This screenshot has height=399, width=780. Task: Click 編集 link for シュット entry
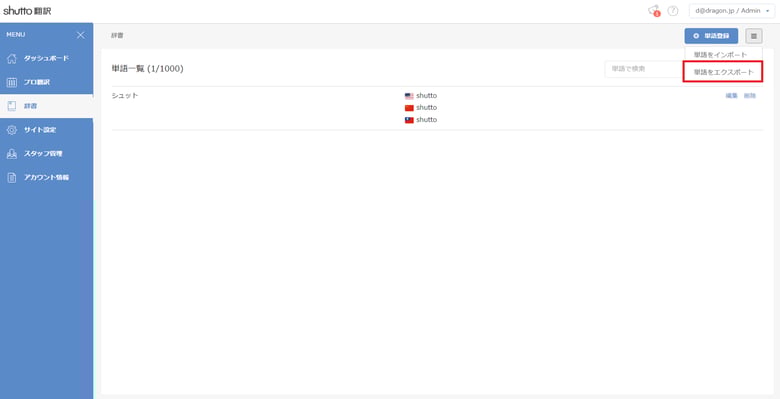(731, 96)
